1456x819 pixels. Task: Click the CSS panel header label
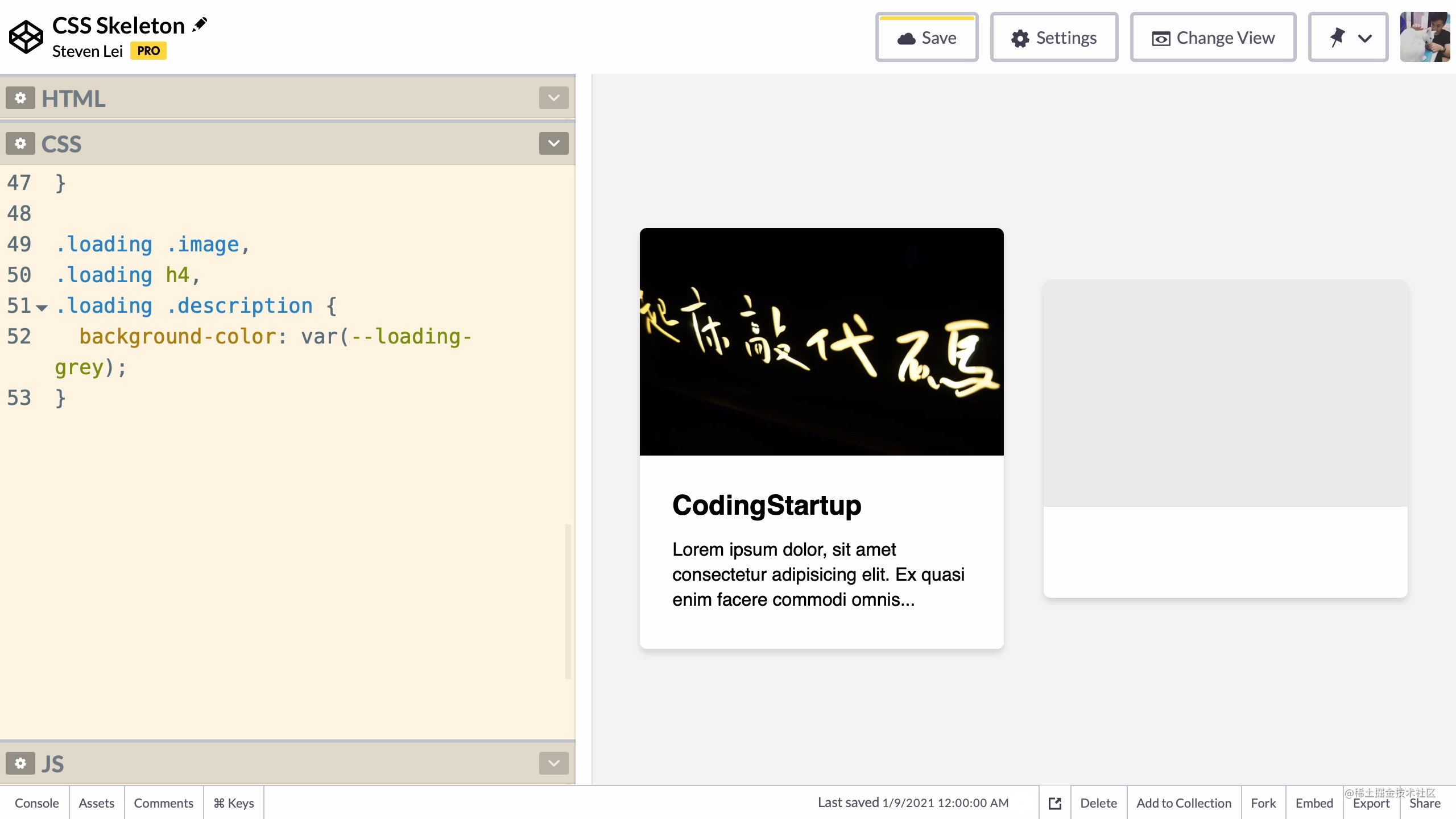pos(61,144)
